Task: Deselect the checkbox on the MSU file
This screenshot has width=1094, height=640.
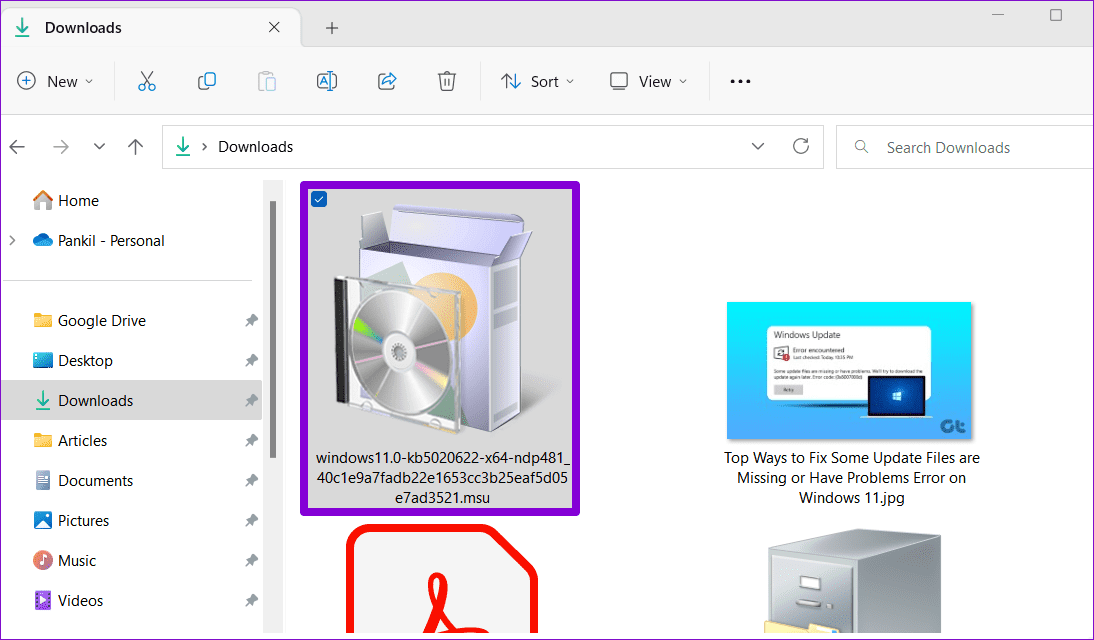Action: coord(318,199)
